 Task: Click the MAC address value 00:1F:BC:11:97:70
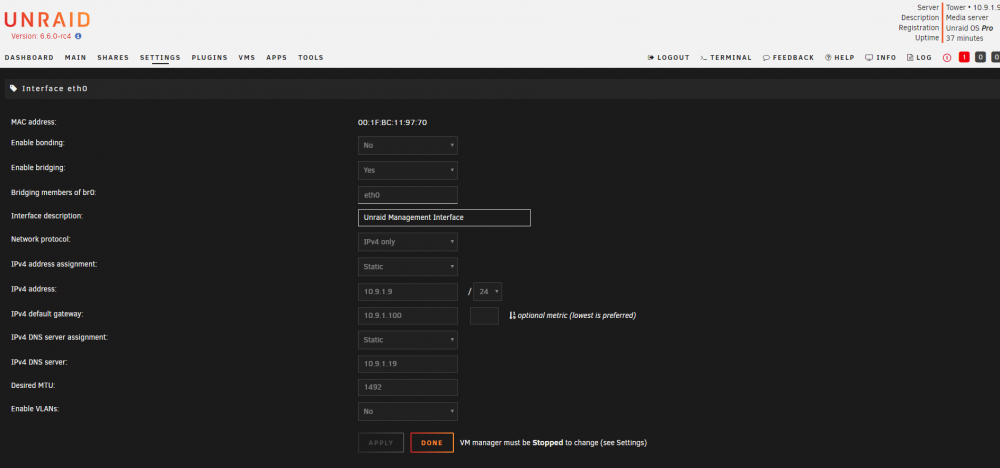click(392, 122)
